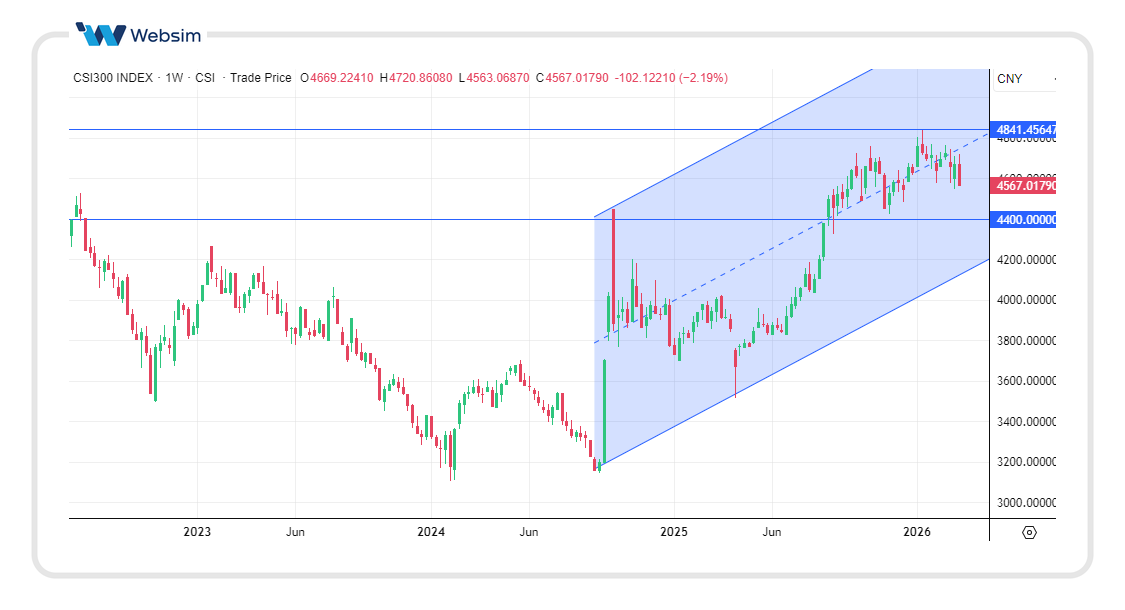
Task: Click the Trade Price legend text
Action: tap(261, 78)
